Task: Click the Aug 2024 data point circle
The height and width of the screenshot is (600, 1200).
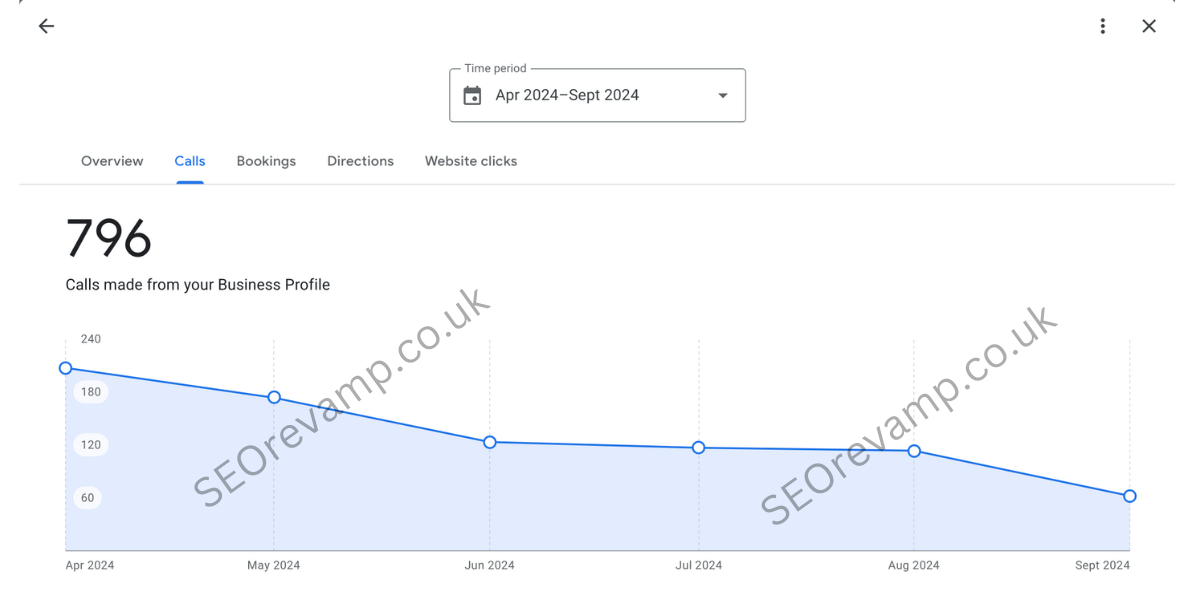Action: 914,451
